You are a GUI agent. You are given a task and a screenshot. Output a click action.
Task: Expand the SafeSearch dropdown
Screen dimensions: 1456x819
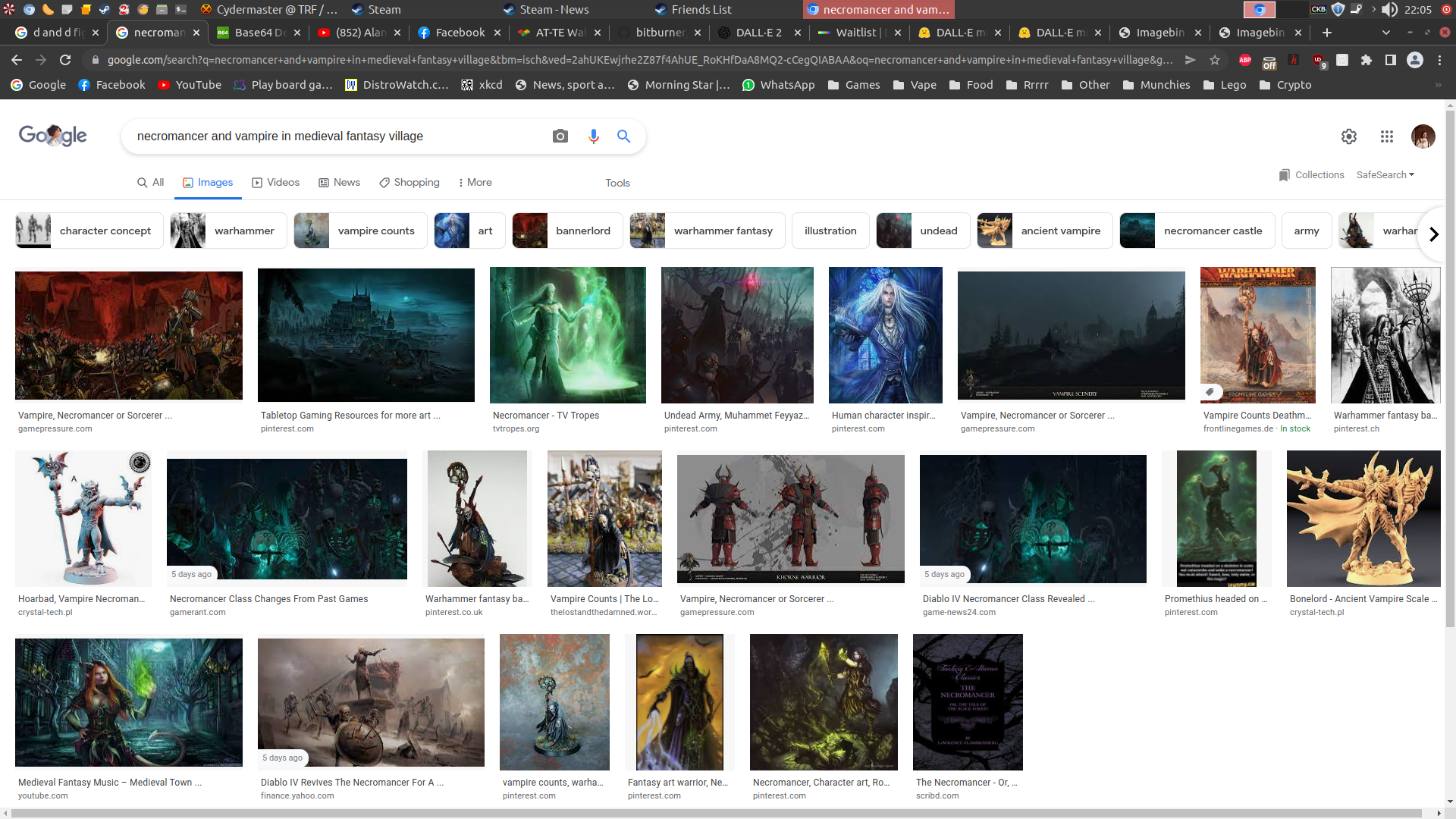point(1385,175)
